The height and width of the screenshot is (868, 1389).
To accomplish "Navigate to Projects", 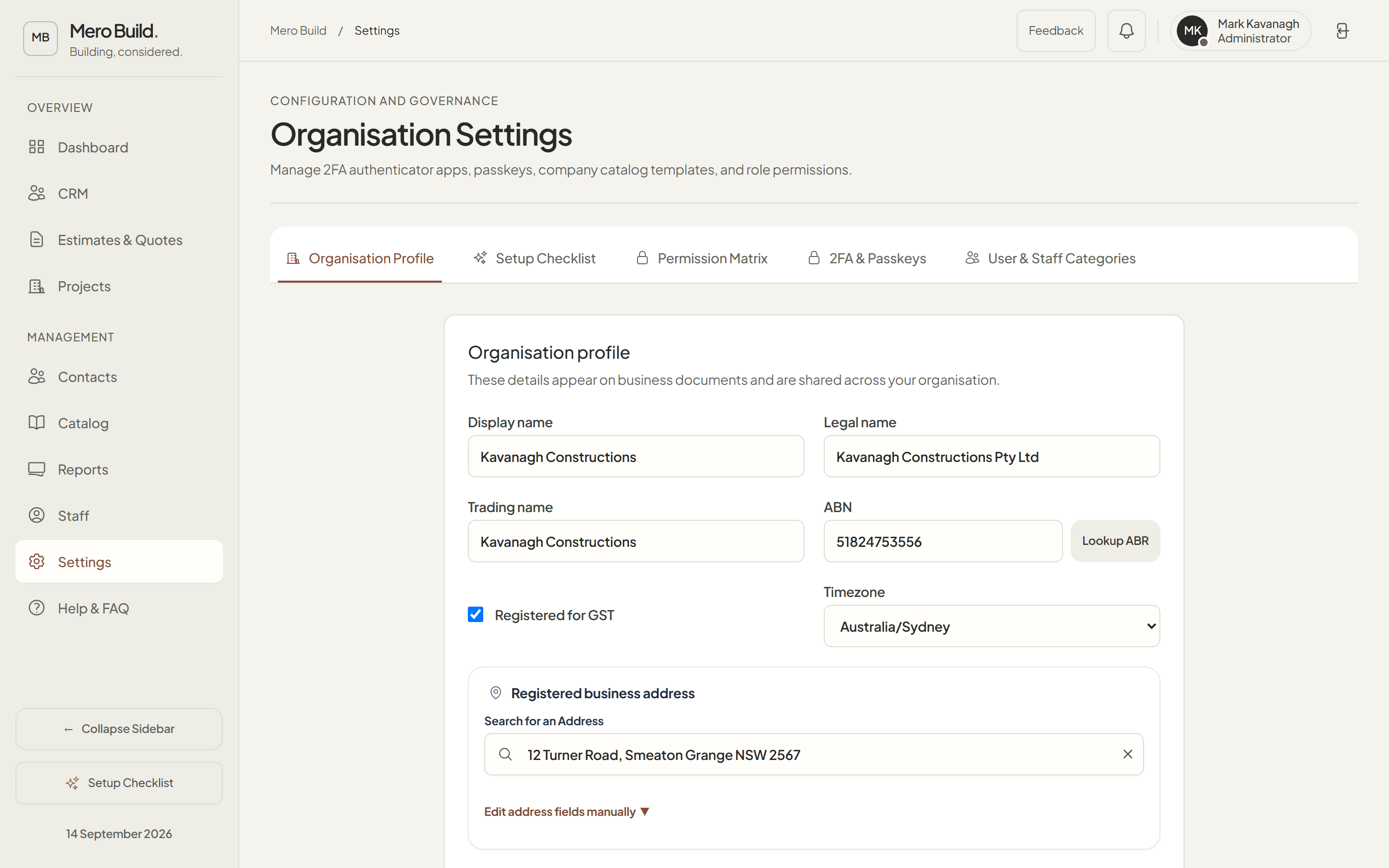I will (x=119, y=286).
